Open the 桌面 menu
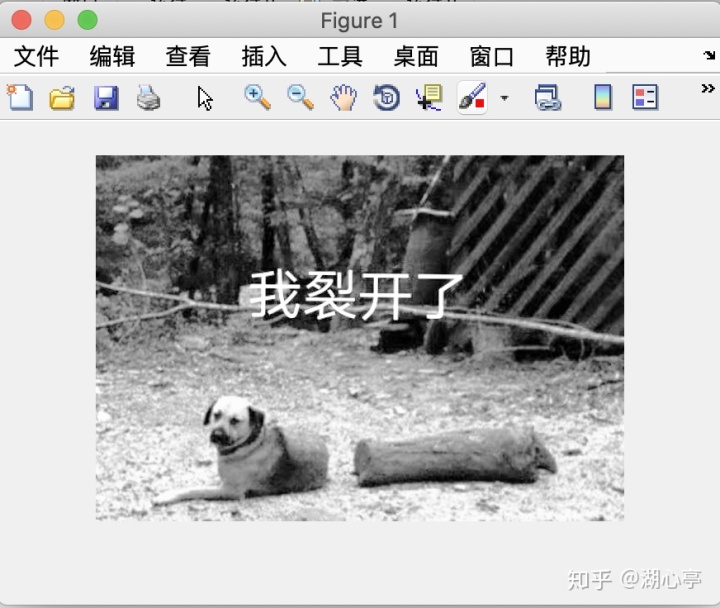Viewport: 720px width, 608px height. pos(416,56)
